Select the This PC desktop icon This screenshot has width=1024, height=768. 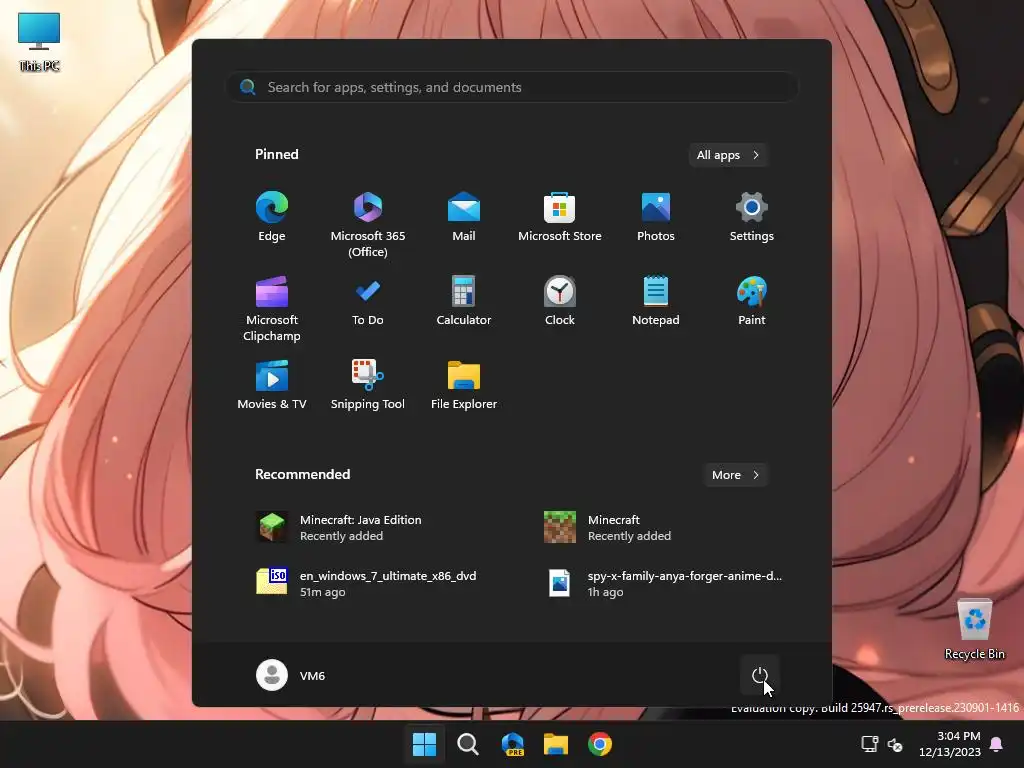coord(39,42)
